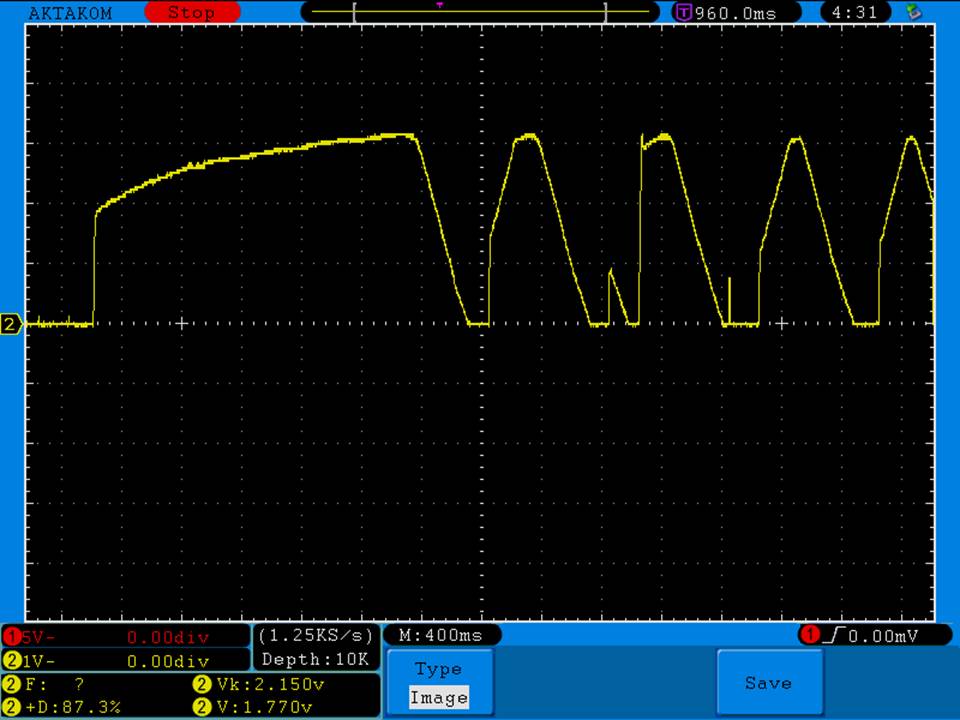The width and height of the screenshot is (960, 720).
Task: Click the Vk 2.150v measurement
Action: (258, 685)
